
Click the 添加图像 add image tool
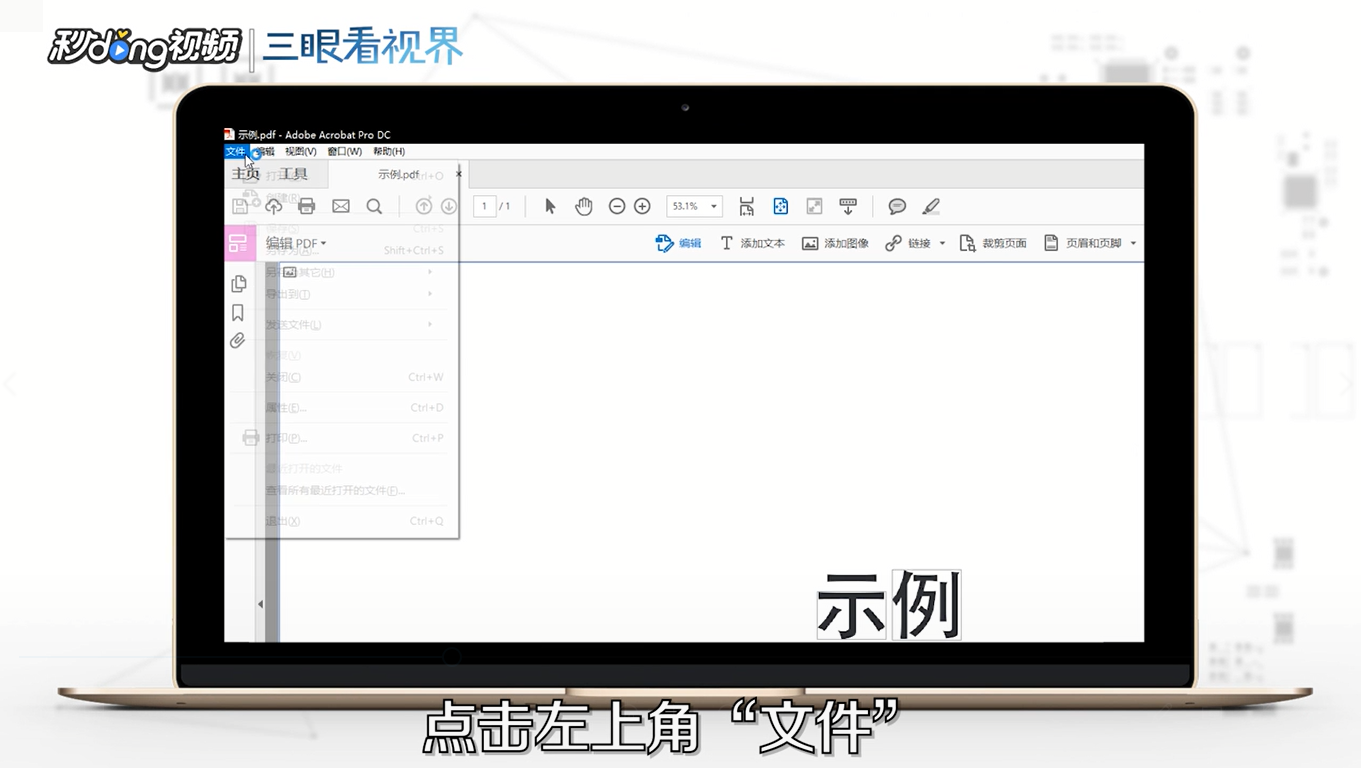point(835,243)
